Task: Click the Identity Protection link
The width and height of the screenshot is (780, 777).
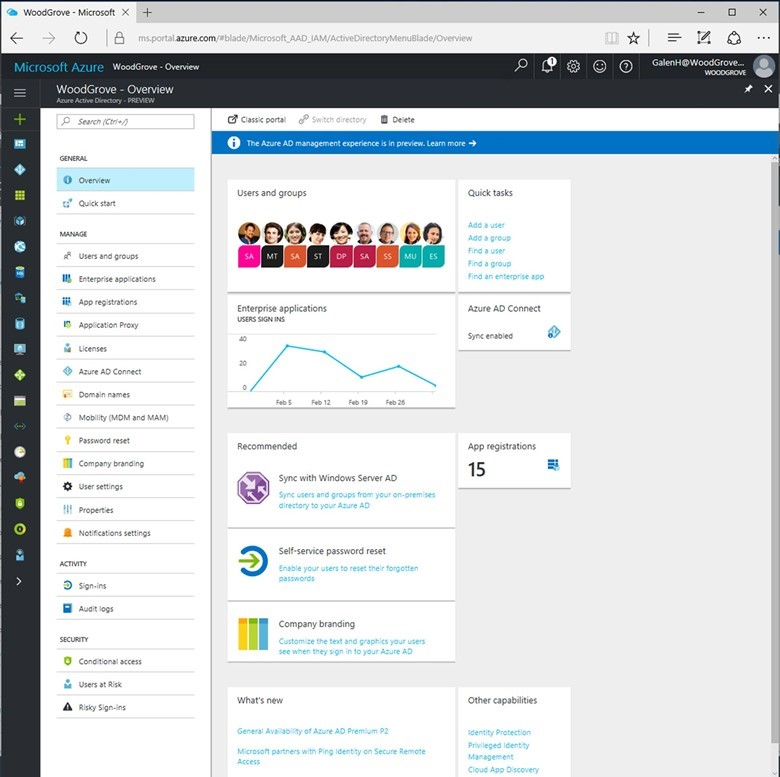Action: (499, 732)
